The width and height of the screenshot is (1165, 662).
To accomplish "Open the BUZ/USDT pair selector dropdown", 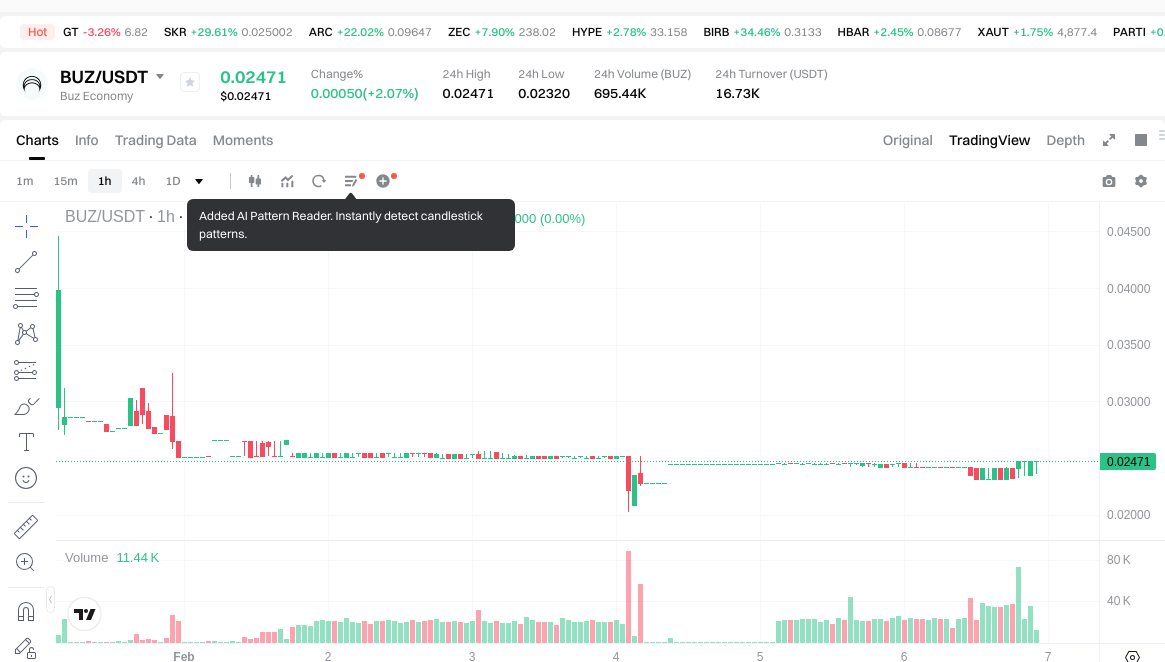I will click(160, 77).
